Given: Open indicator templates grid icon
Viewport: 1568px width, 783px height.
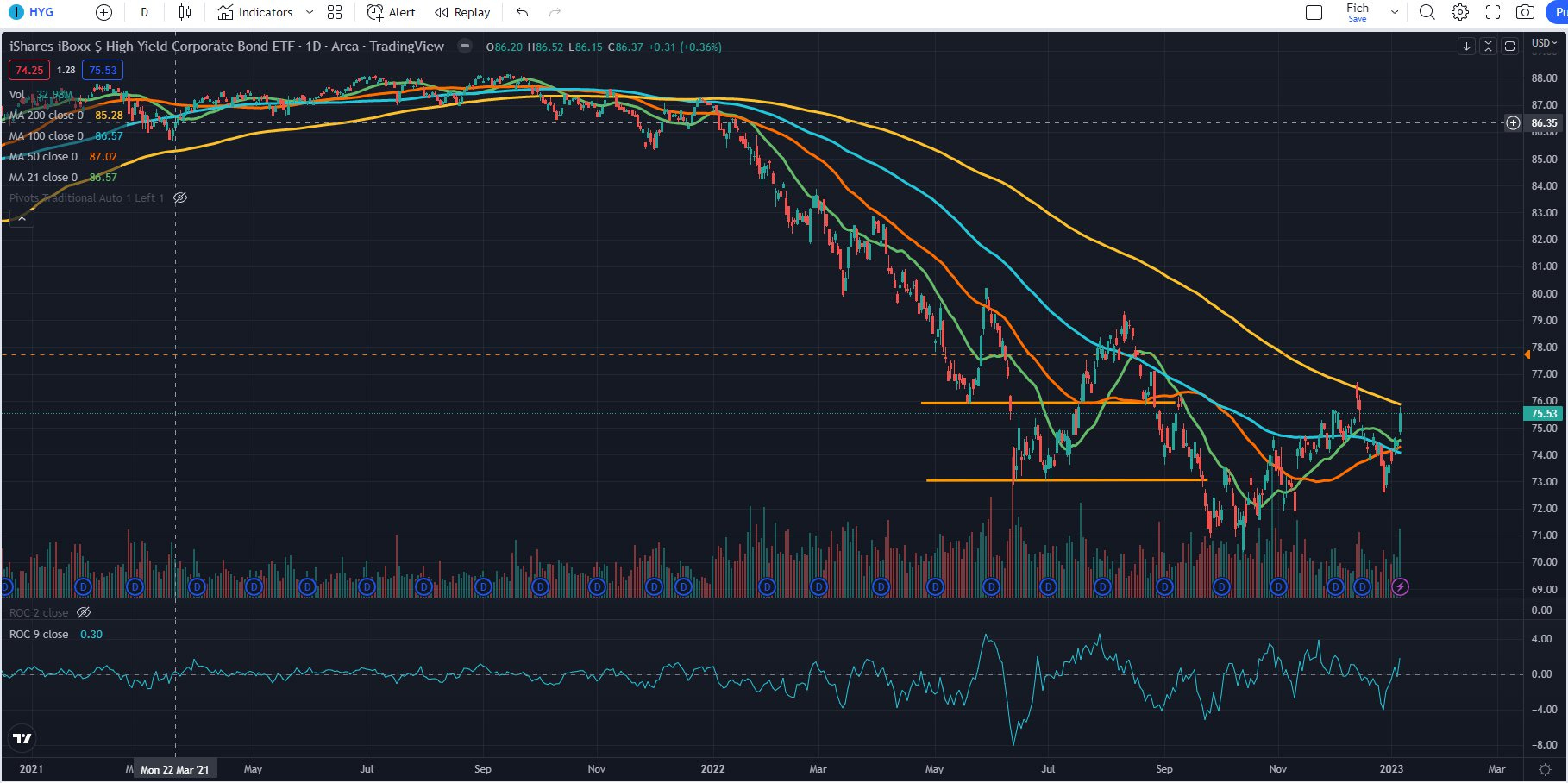Looking at the screenshot, I should click(335, 12).
